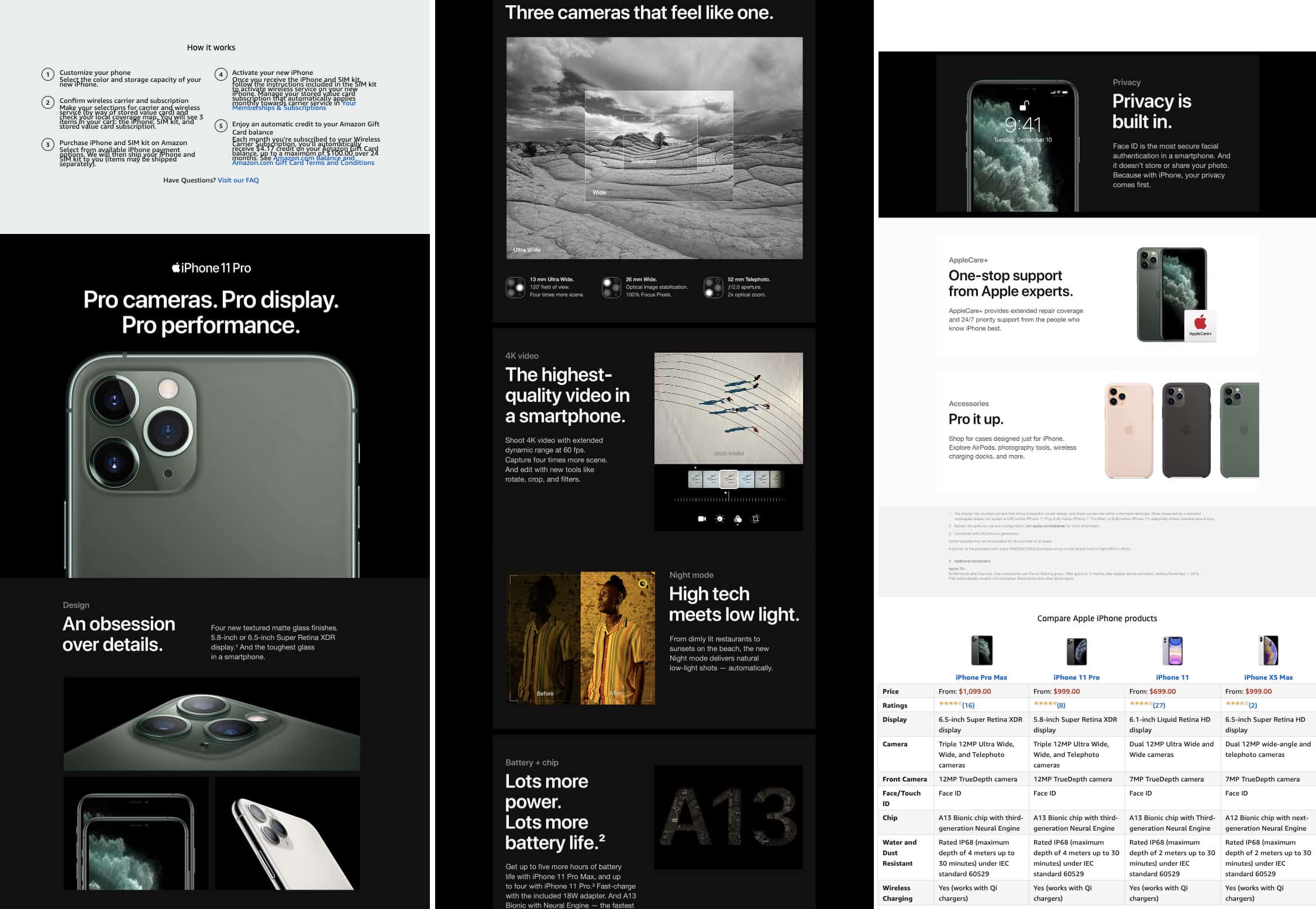Click the Ultra Wide label in landscape photo
The image size is (1316, 909).
[x=527, y=250]
